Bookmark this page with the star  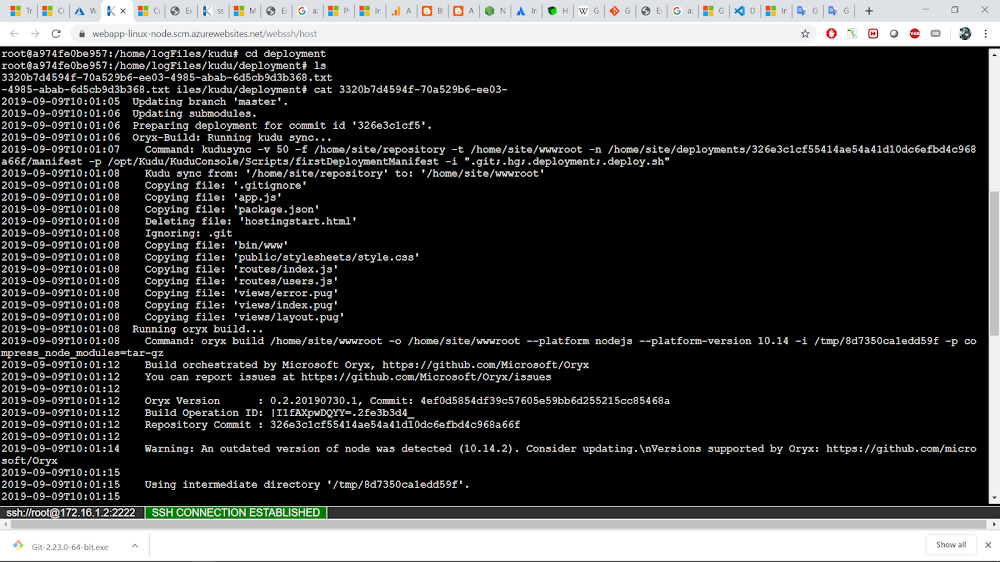pos(805,34)
